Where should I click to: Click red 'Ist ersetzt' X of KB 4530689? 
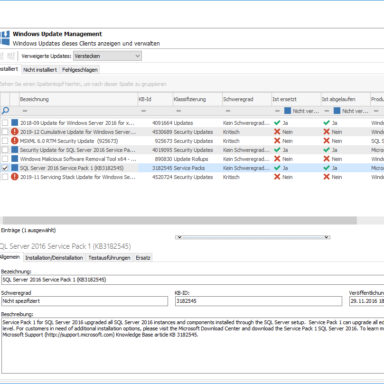click(277, 132)
